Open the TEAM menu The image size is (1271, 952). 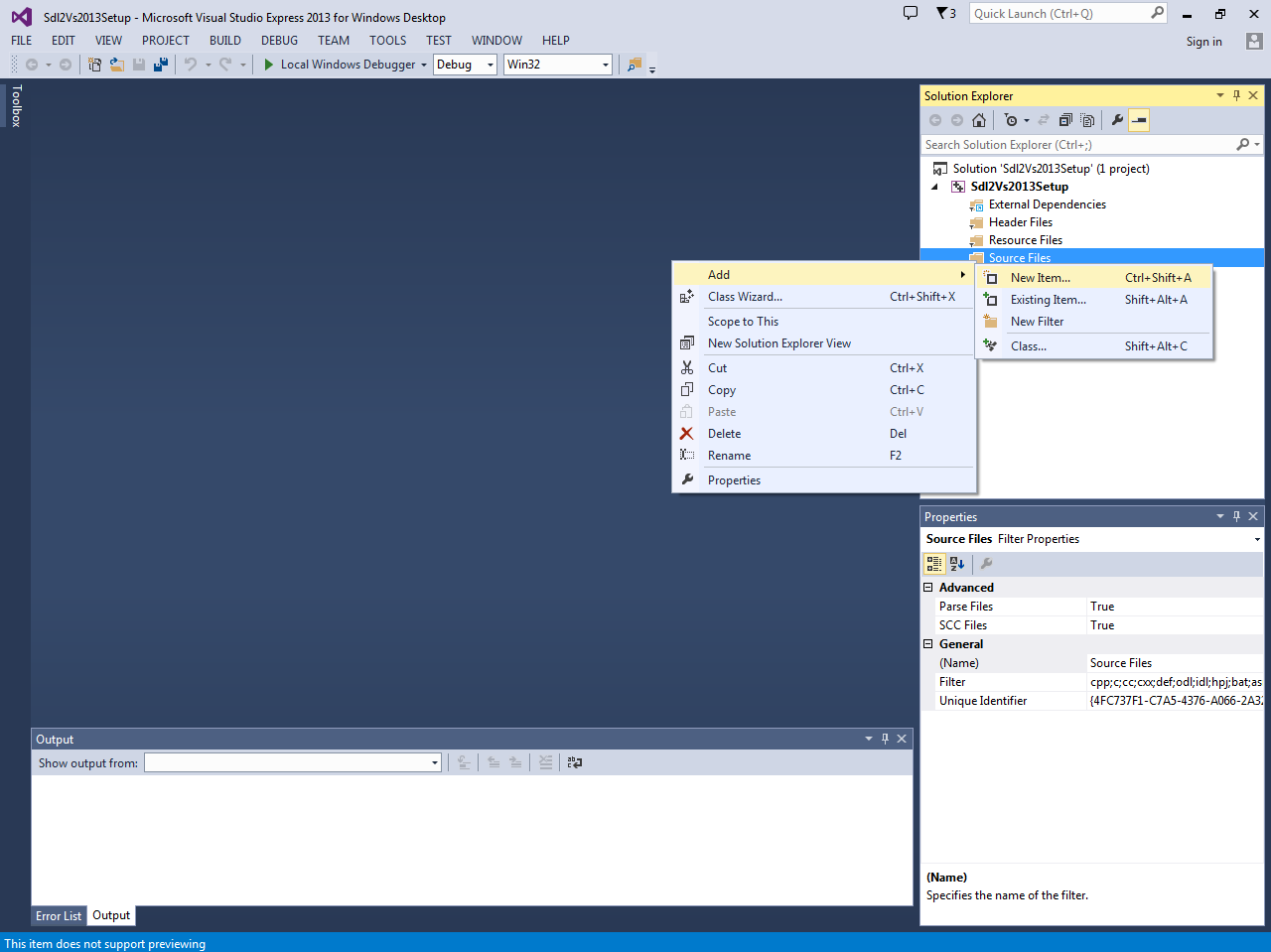pyautogui.click(x=333, y=41)
